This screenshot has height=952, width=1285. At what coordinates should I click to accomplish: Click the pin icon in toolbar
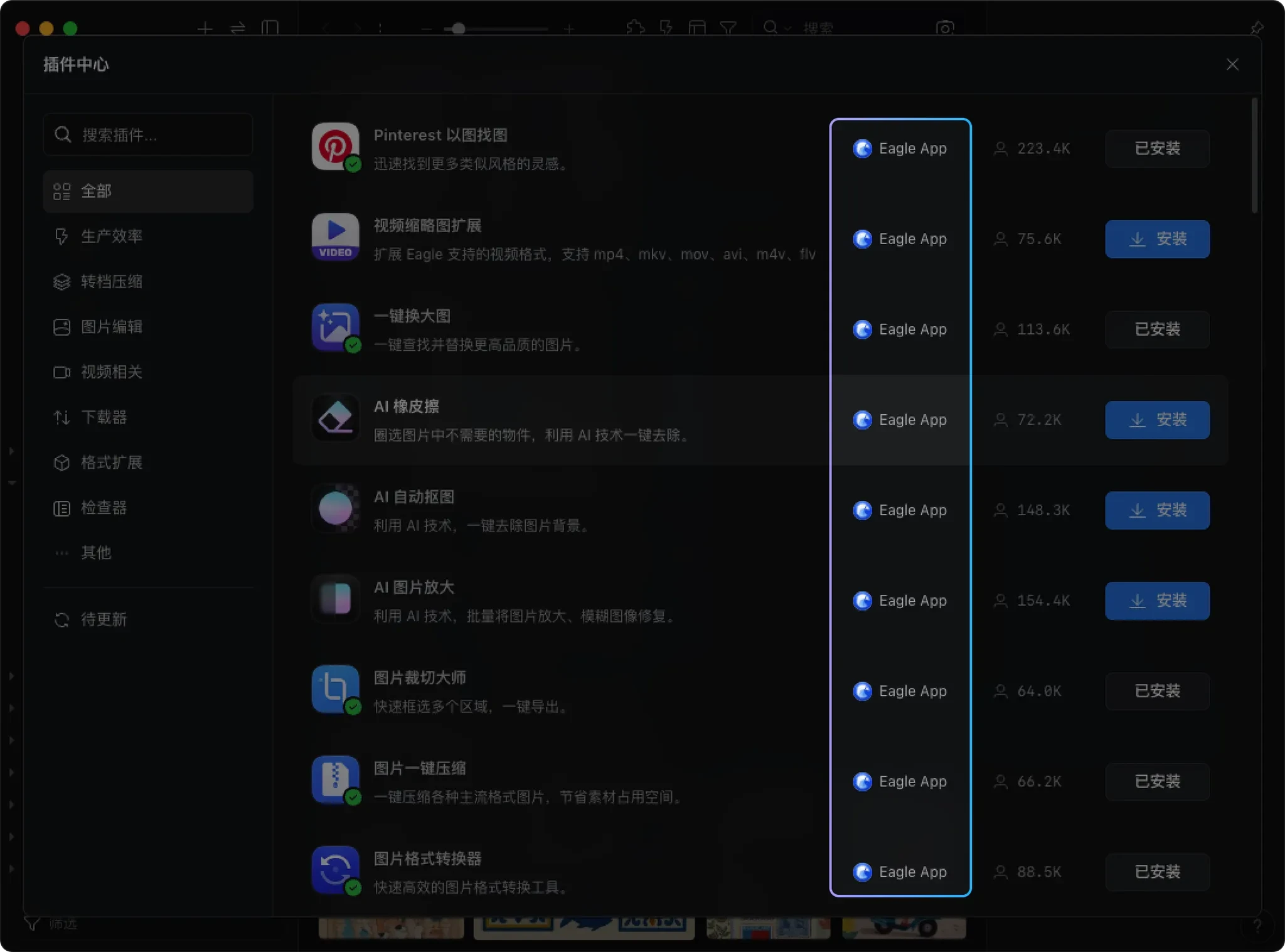click(1256, 28)
